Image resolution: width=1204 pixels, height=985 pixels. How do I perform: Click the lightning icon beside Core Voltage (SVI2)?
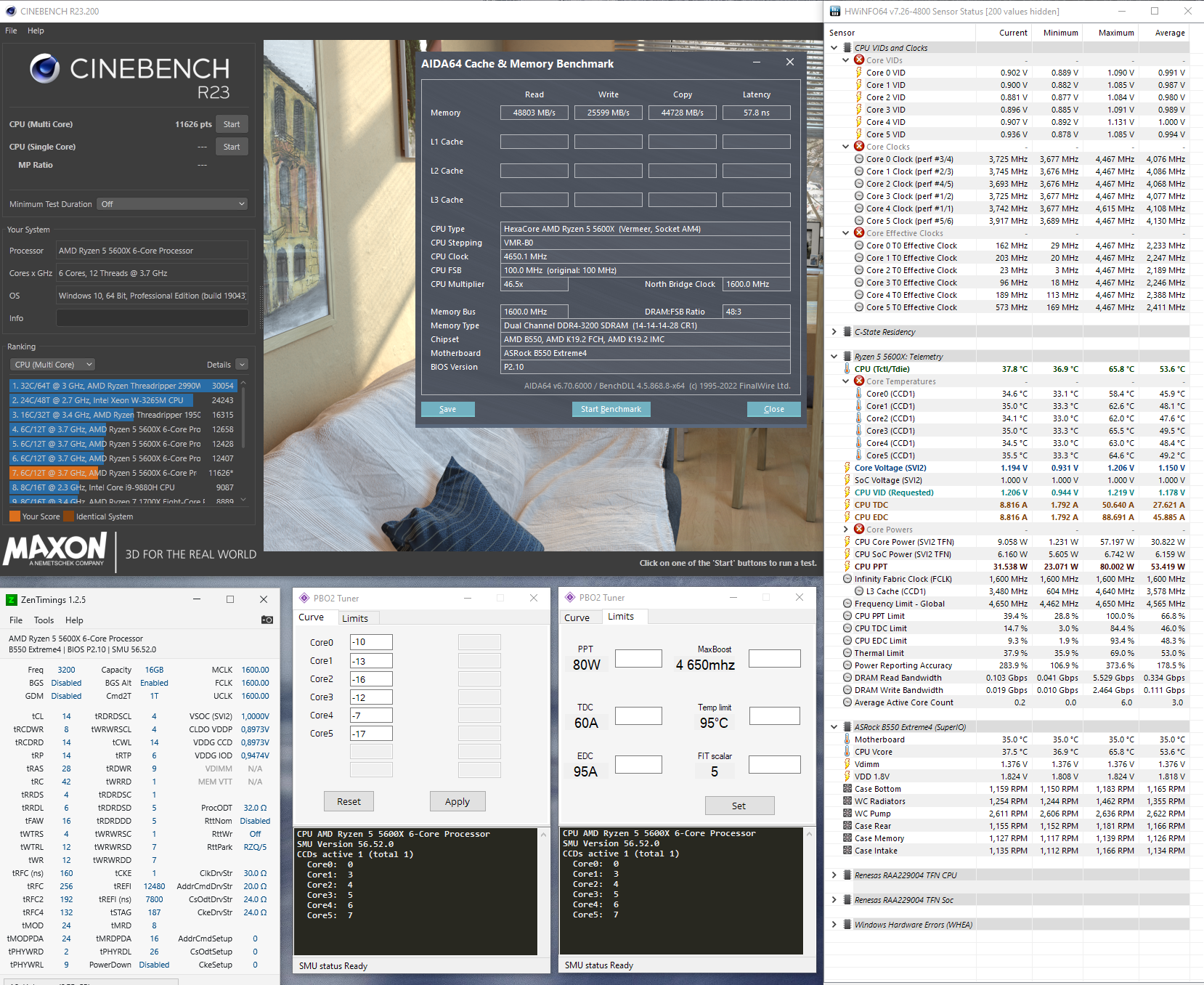click(x=847, y=468)
